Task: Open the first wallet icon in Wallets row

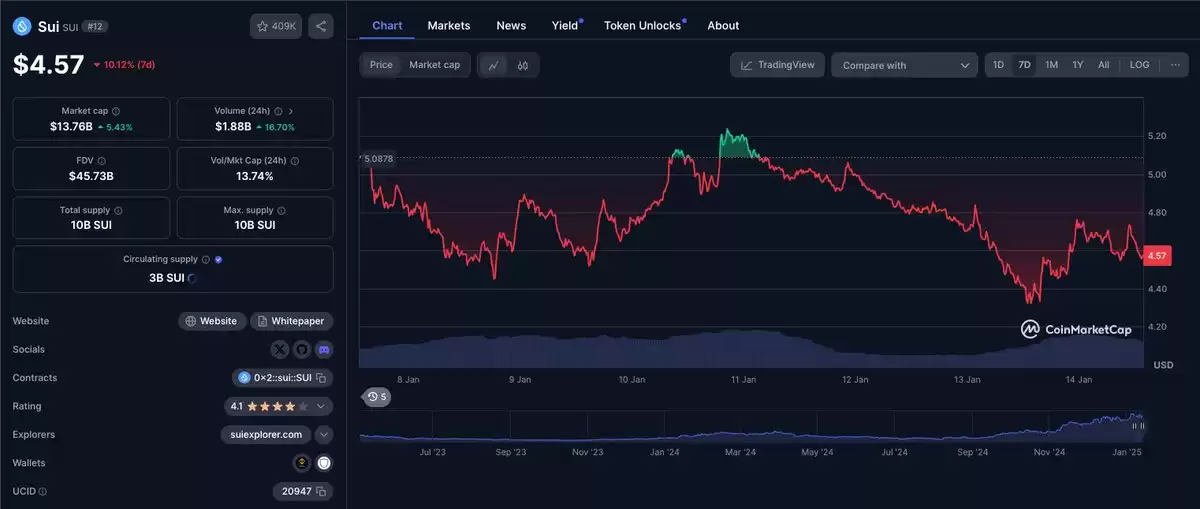Action: [301, 463]
